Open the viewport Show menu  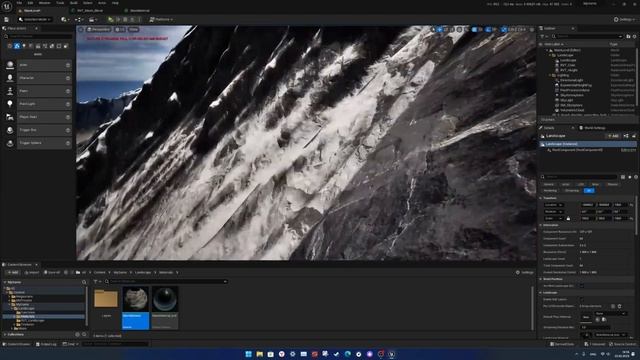click(x=133, y=29)
